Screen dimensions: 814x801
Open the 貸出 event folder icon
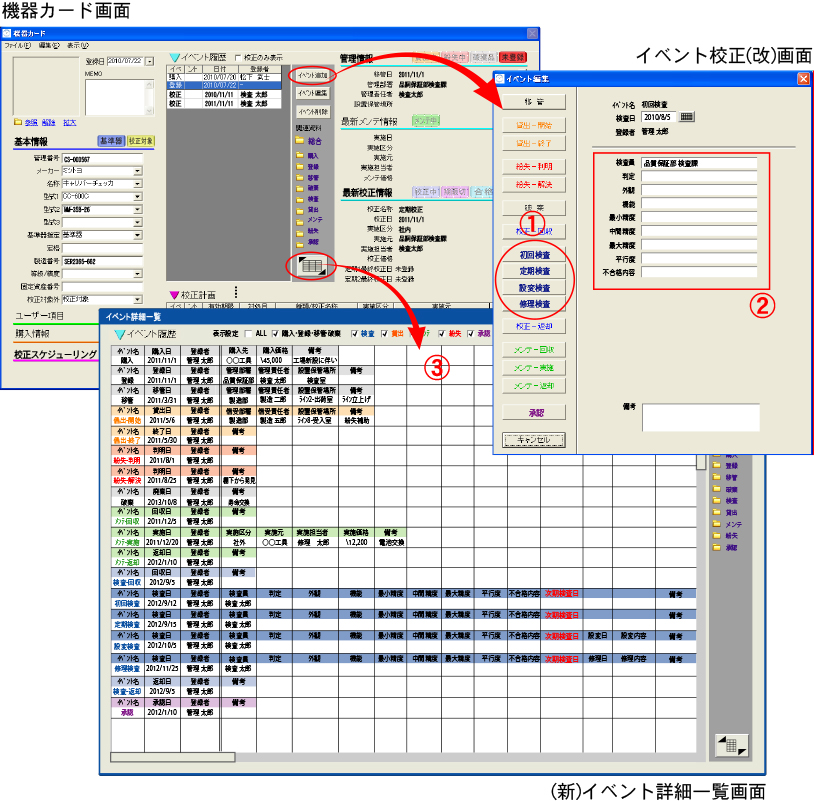pyautogui.click(x=302, y=209)
